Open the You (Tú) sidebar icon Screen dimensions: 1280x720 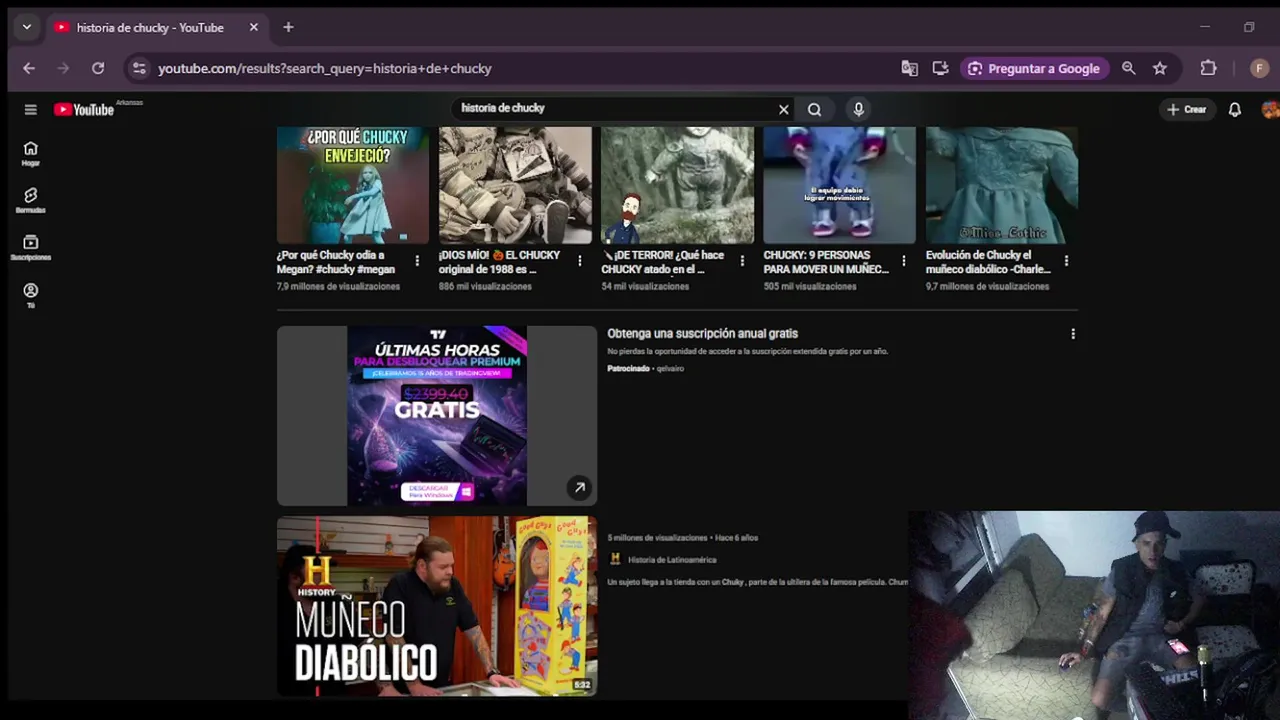coord(30,295)
